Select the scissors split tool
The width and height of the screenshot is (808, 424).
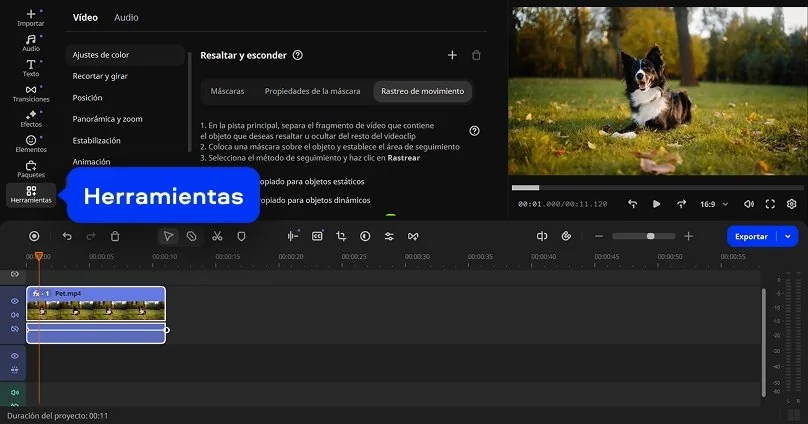click(x=217, y=236)
